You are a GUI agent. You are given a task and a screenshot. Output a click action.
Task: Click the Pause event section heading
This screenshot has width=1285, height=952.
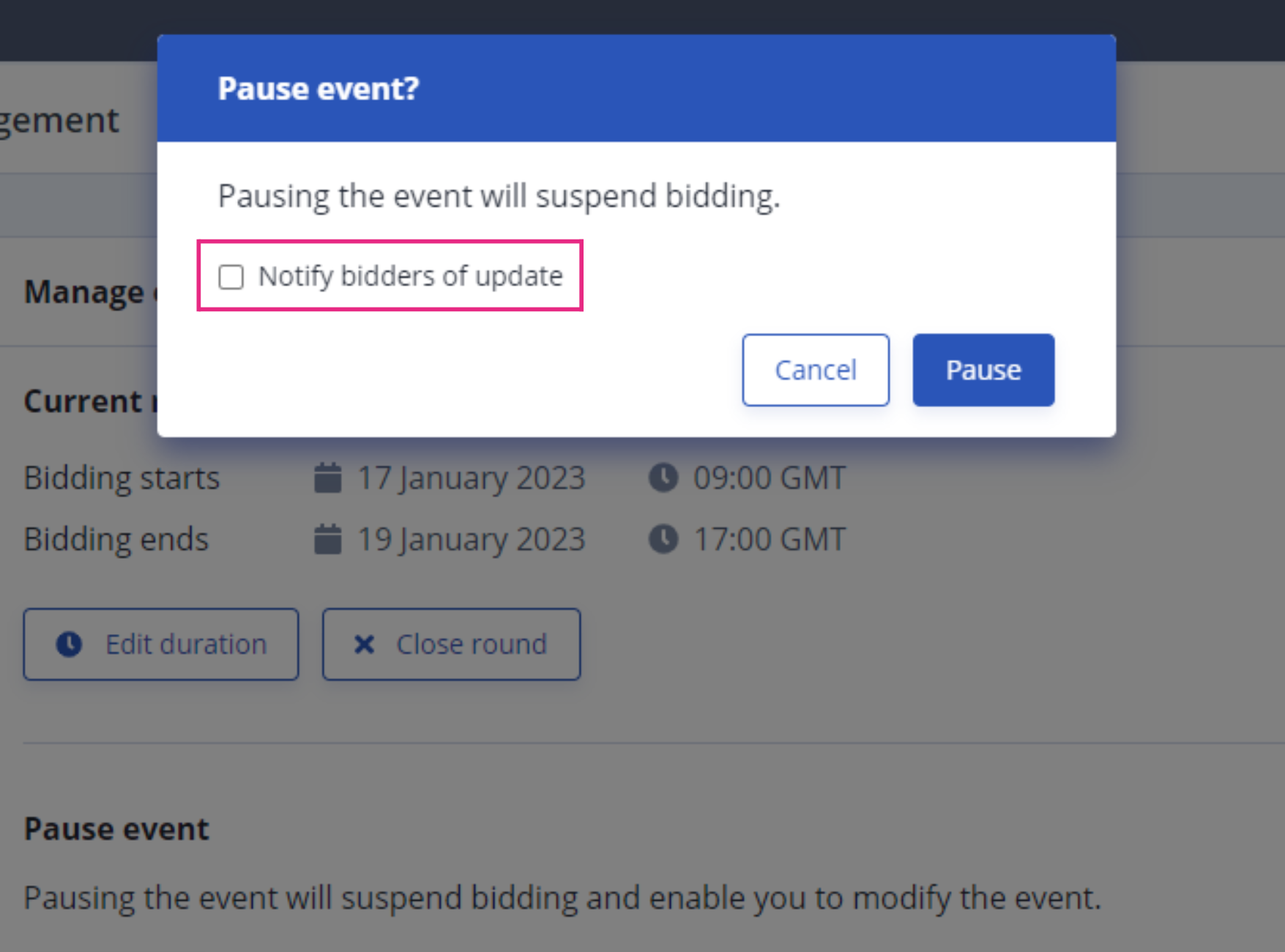click(x=116, y=829)
